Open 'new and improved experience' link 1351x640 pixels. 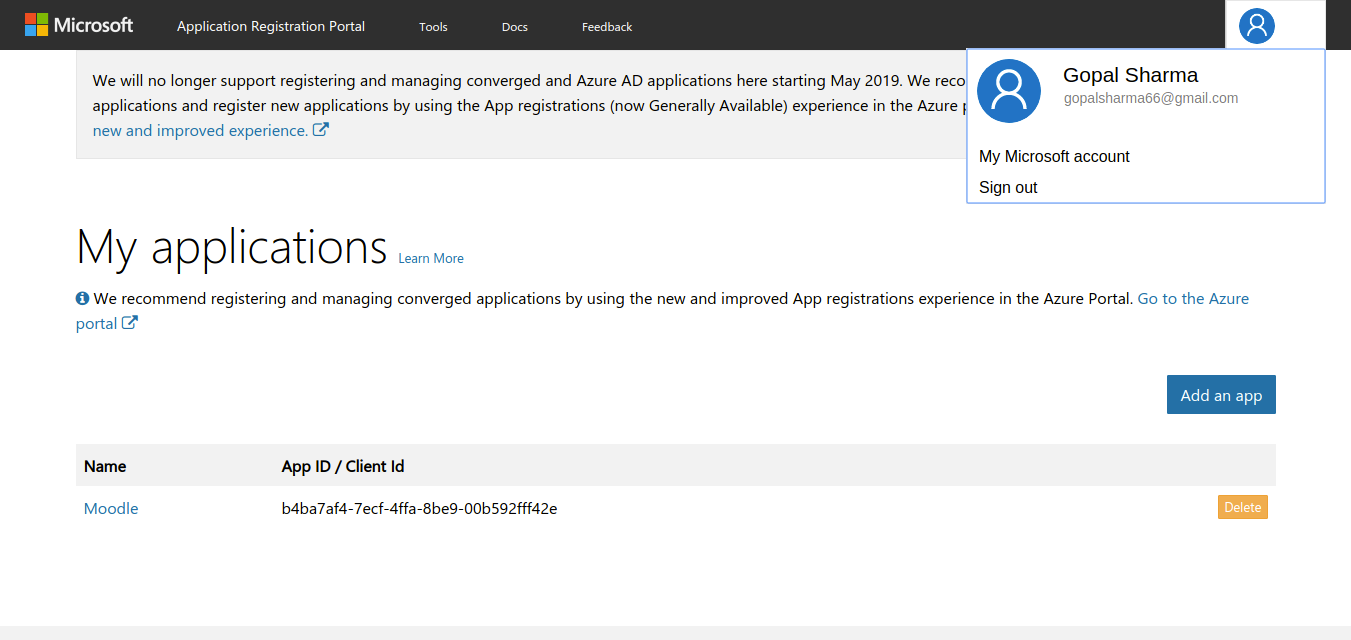(x=200, y=130)
